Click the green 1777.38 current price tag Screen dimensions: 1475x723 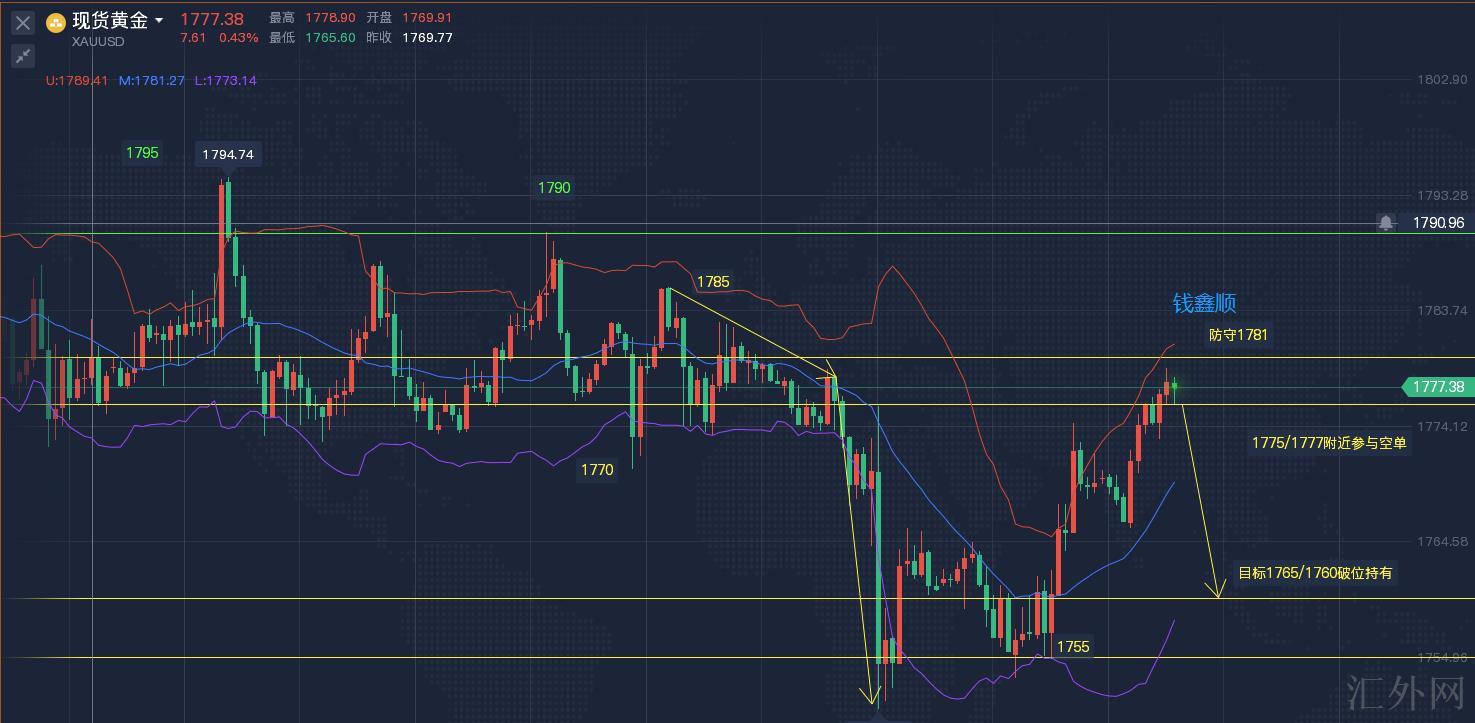click(1439, 387)
